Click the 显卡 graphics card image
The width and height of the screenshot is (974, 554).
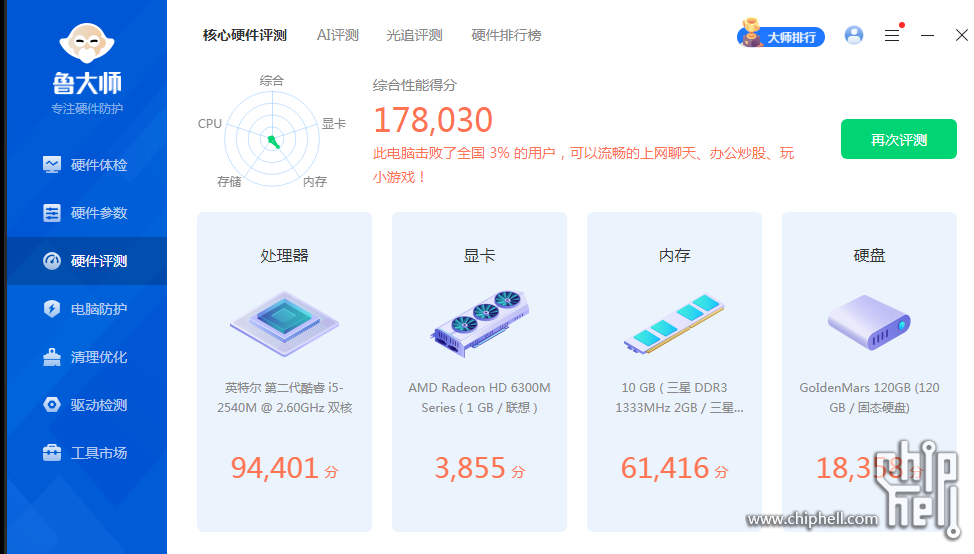click(479, 322)
